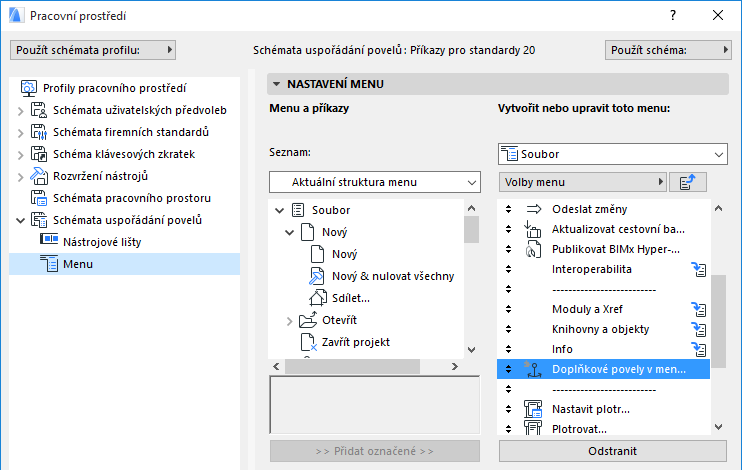The width and height of the screenshot is (742, 470).
Task: Click the Odeslat změny arrow icon
Action: [532, 209]
